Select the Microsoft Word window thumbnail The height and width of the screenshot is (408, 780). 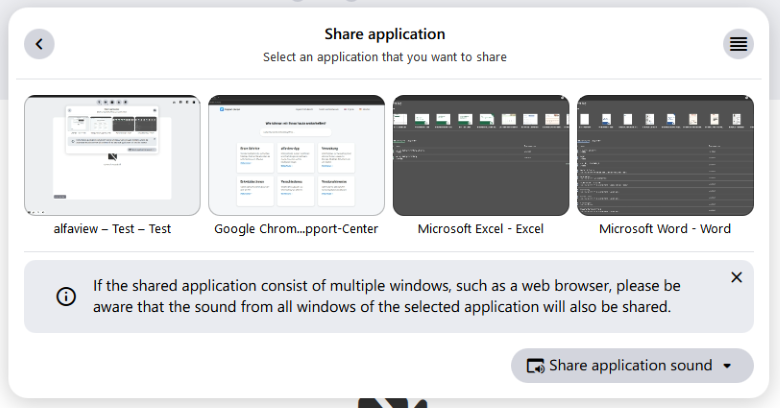click(x=665, y=155)
